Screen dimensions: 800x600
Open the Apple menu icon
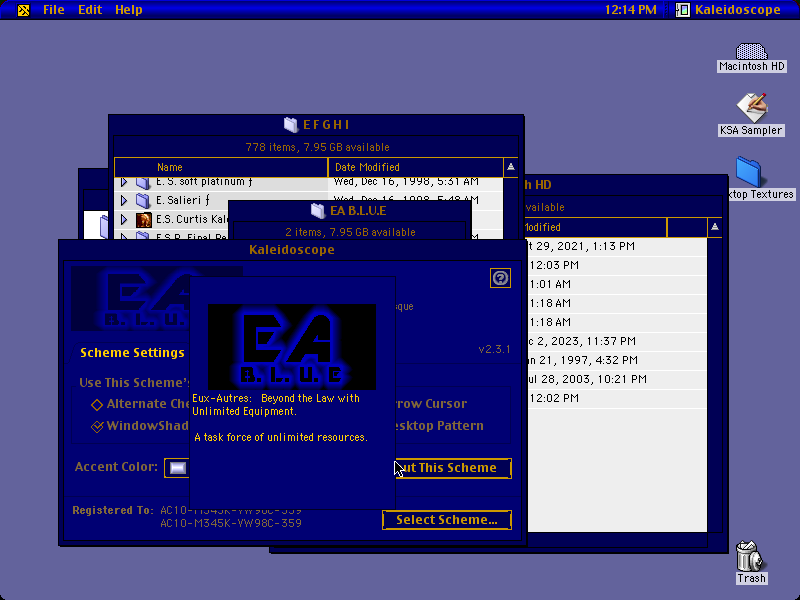23,10
